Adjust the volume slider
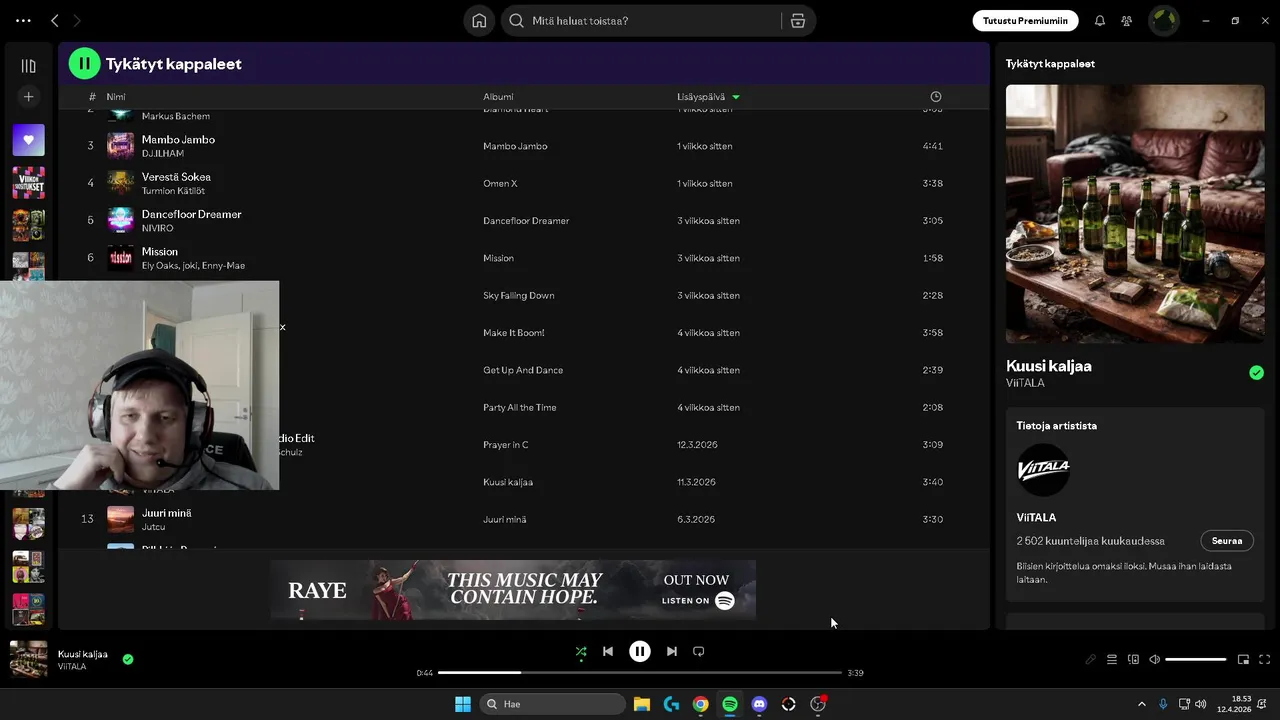This screenshot has height=720, width=1280. [1195, 659]
